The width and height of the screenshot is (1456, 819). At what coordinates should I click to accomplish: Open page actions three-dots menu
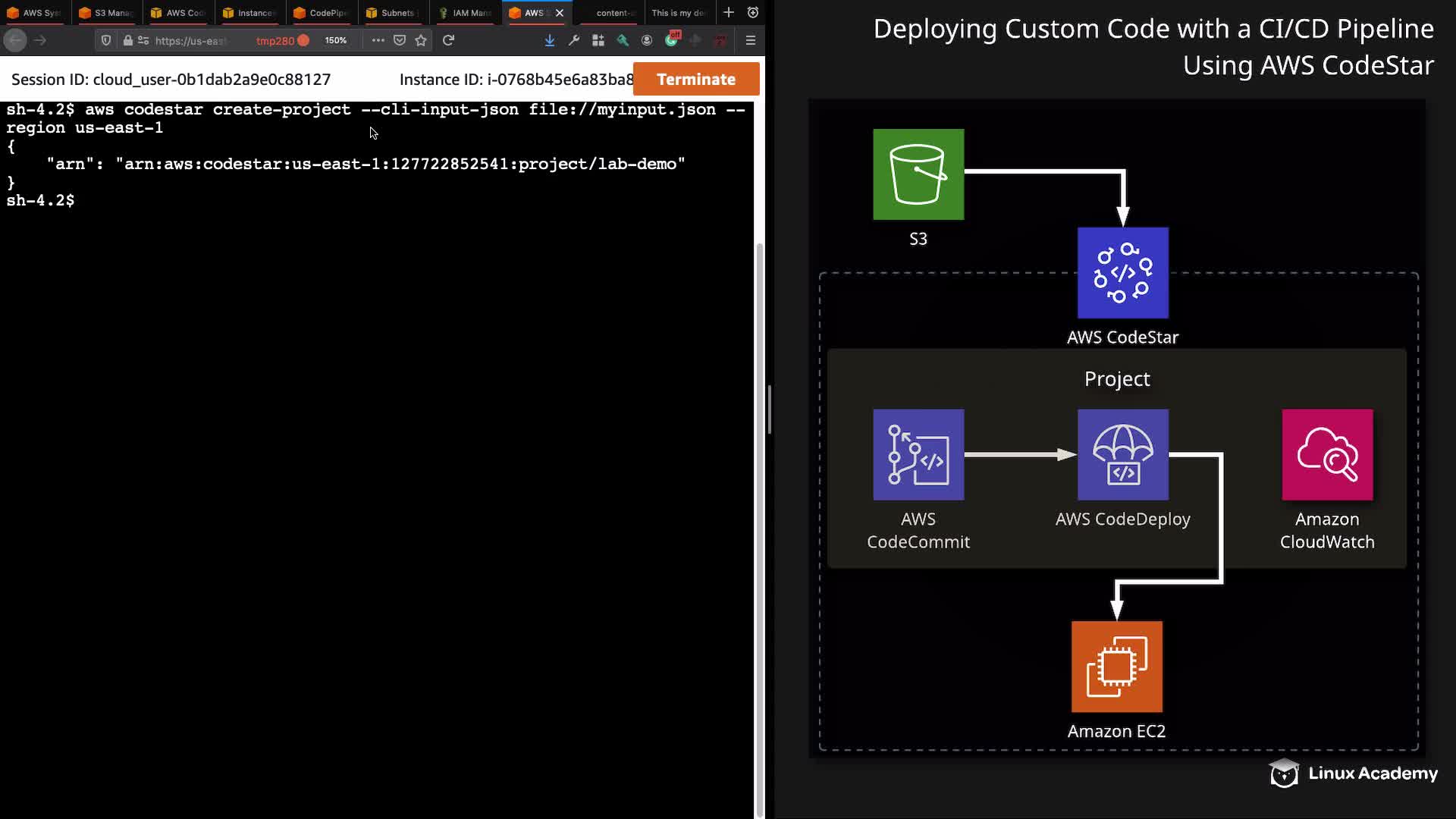[378, 40]
